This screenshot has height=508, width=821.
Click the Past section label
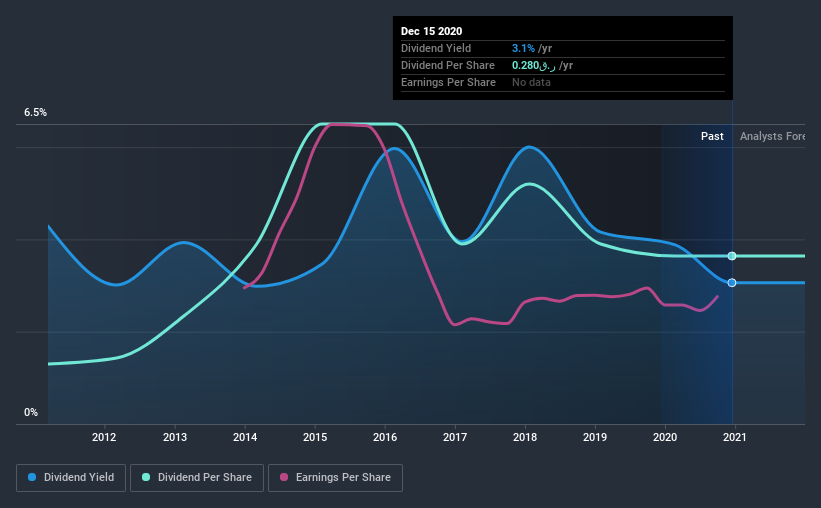pyautogui.click(x=712, y=136)
